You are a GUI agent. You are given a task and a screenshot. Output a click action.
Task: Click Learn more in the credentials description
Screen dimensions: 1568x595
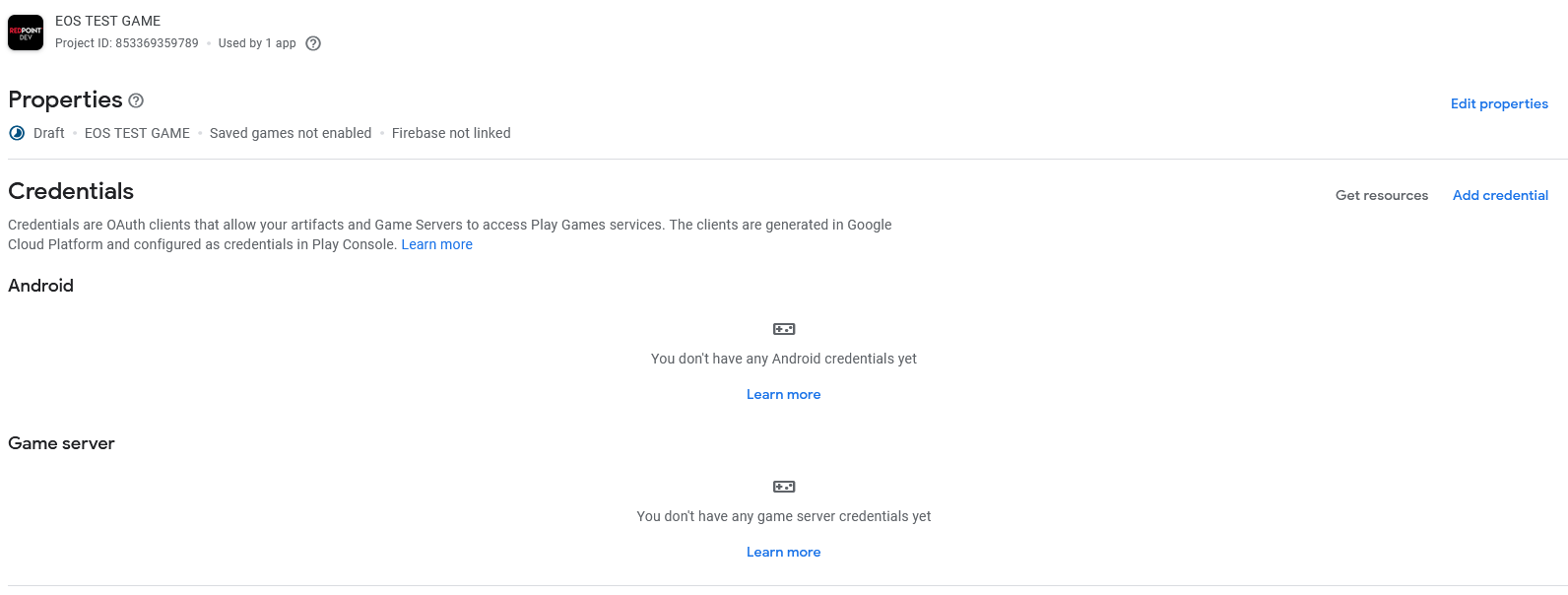coord(436,243)
